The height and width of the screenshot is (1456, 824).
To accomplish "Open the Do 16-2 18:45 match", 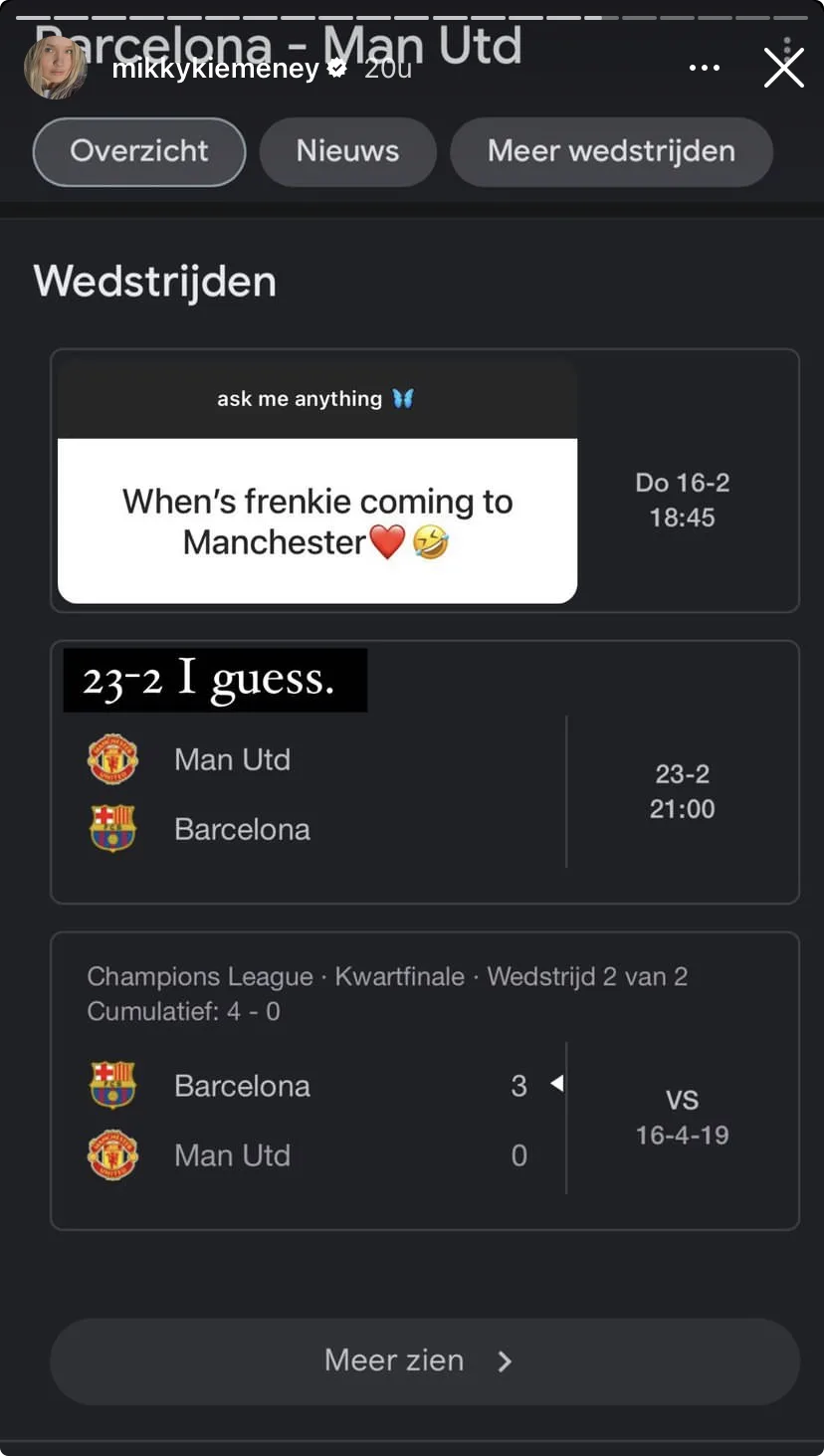I will pyautogui.click(x=683, y=500).
